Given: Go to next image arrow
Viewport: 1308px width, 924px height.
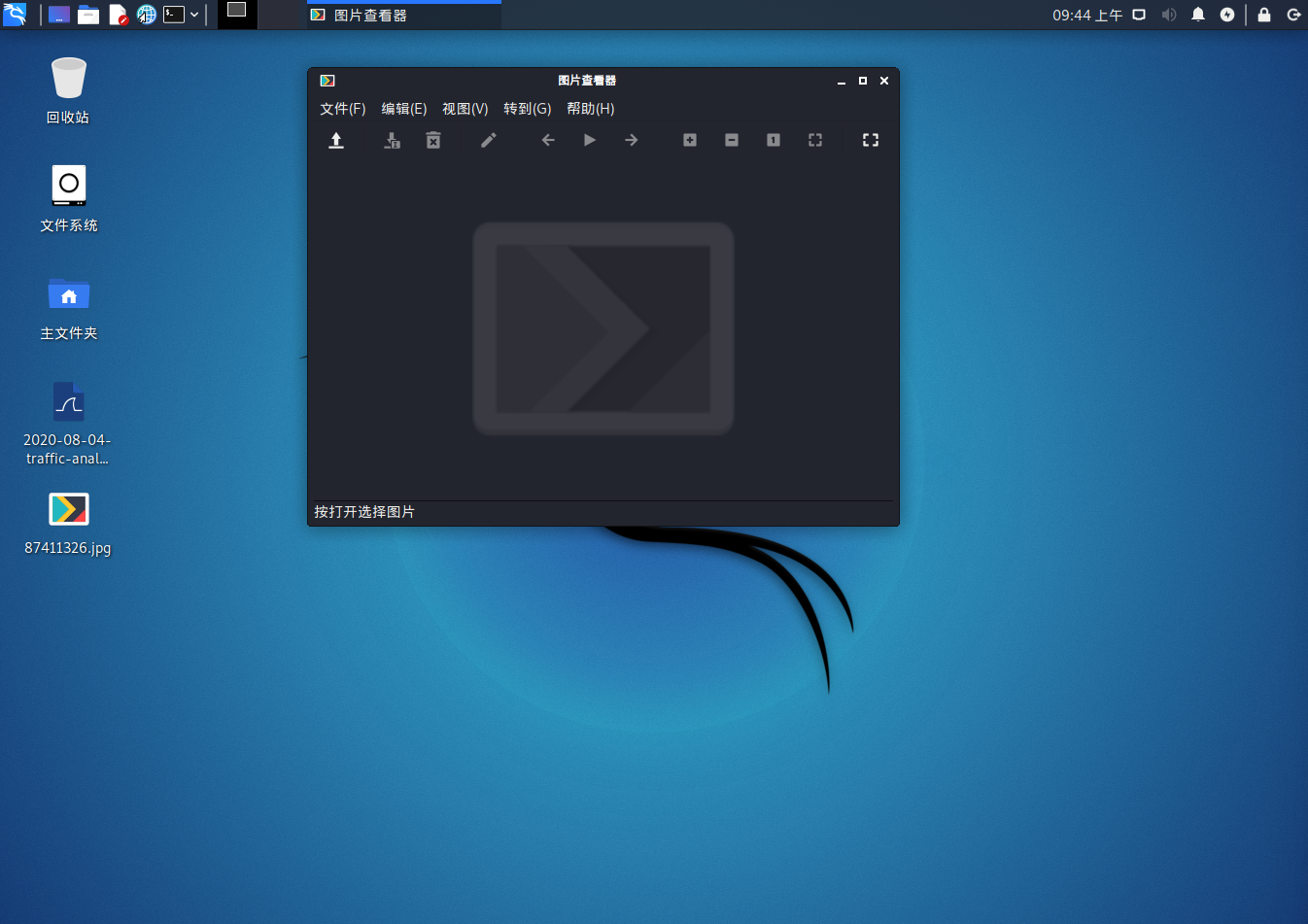Looking at the screenshot, I should coord(632,141).
